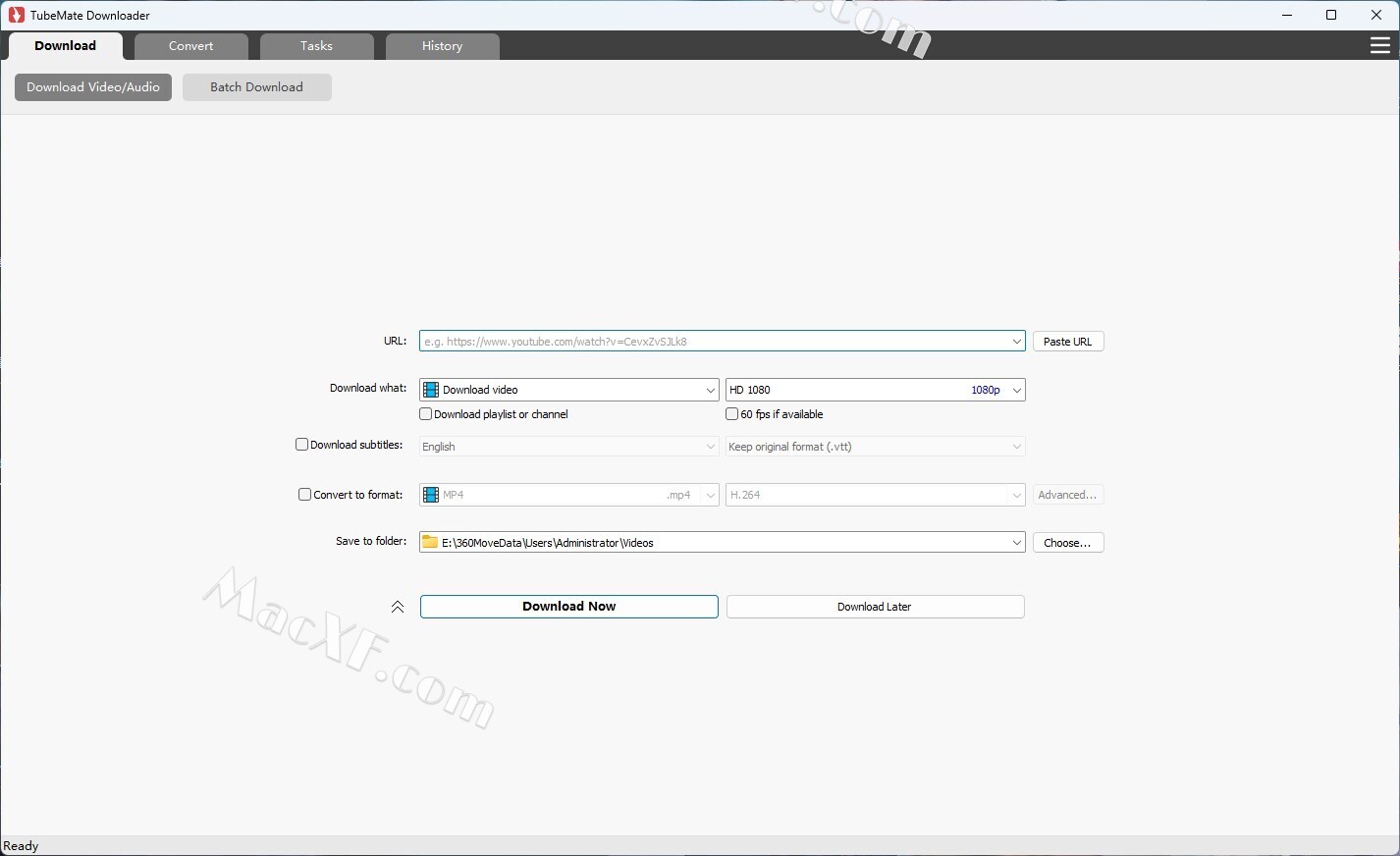
Task: Switch to the Convert tab
Action: pyautogui.click(x=191, y=46)
